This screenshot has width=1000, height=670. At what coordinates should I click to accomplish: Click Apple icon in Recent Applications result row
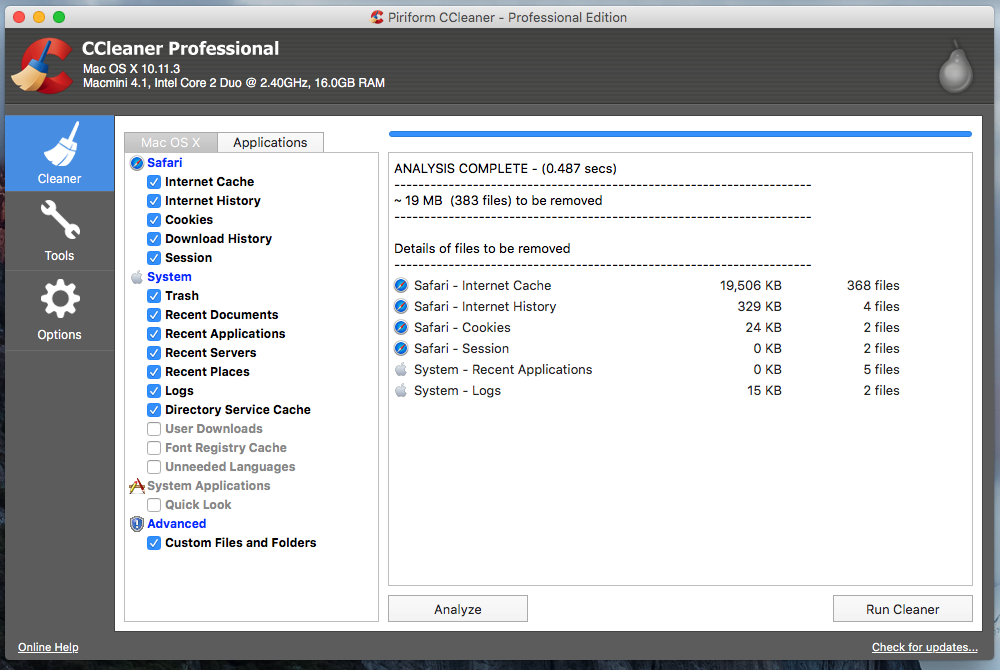point(401,369)
